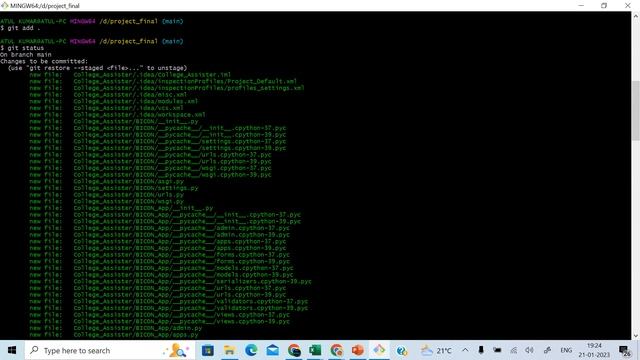
Task: Click the BICON/asgi.py file line
Action: pos(107,181)
